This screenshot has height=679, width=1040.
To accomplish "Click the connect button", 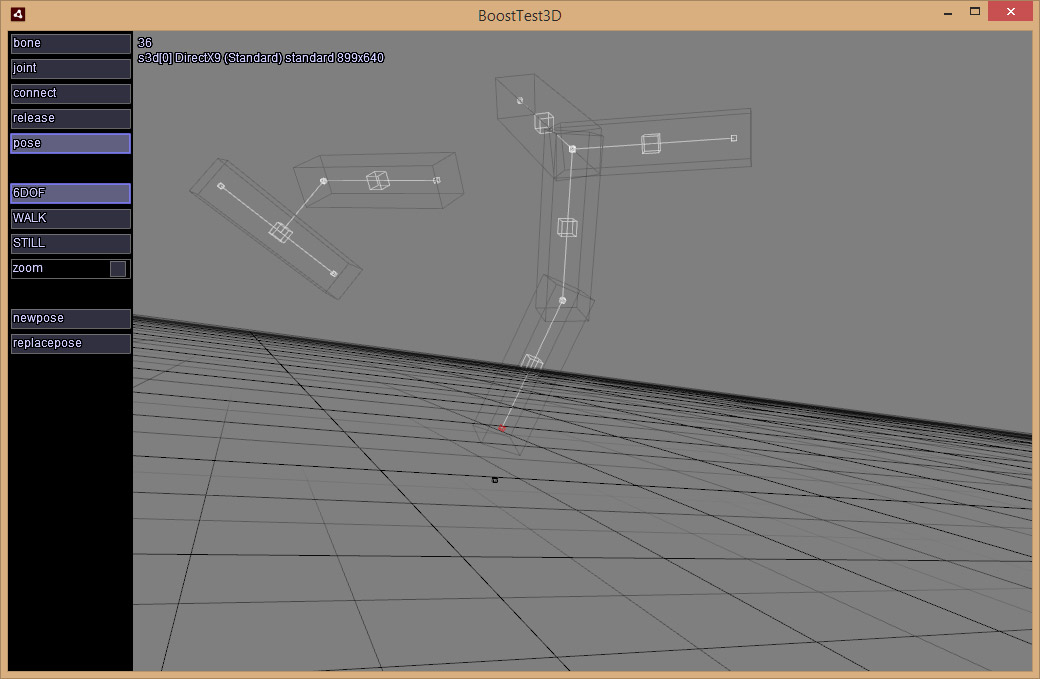I will [70, 93].
